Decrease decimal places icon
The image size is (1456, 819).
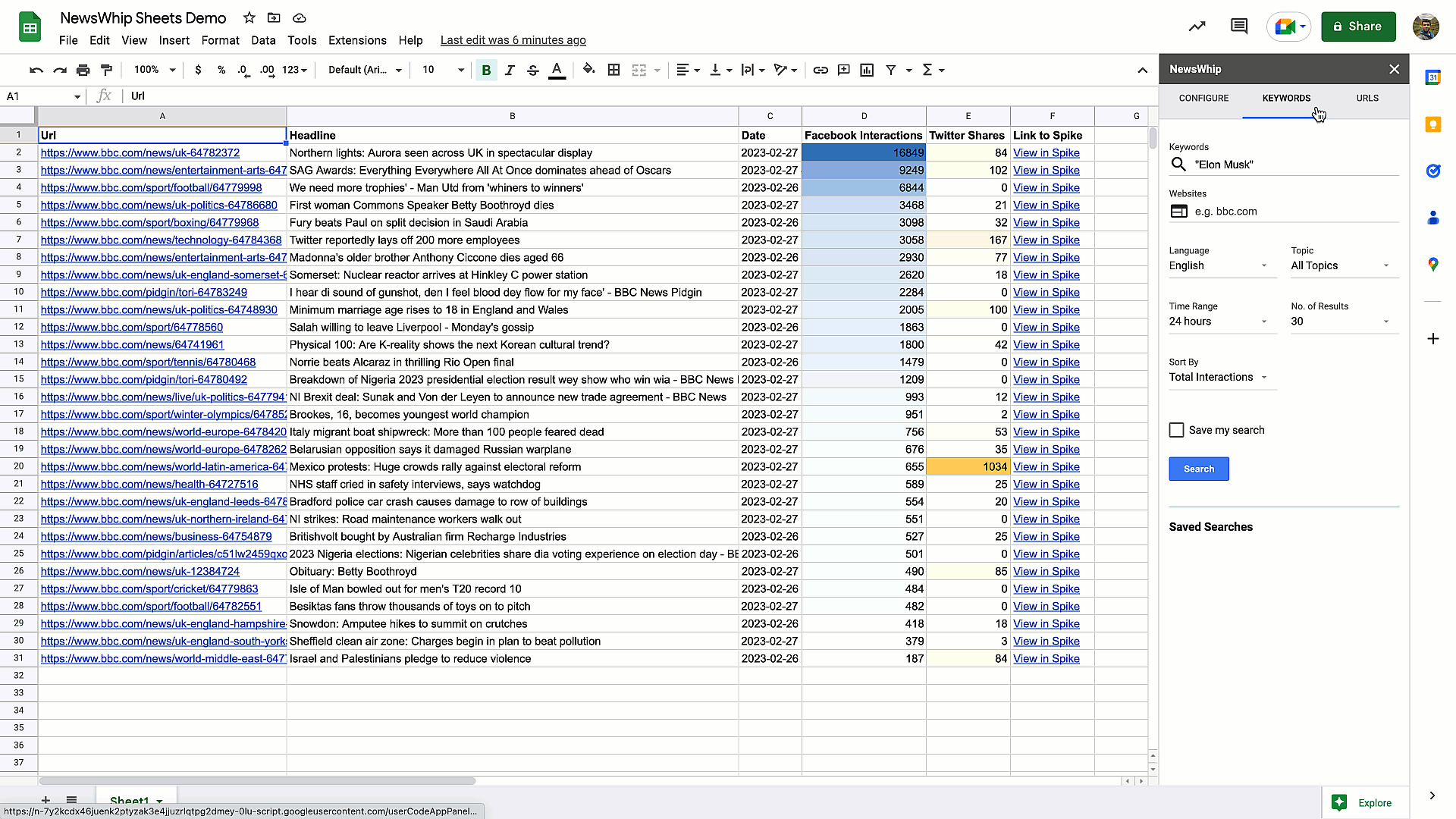coord(243,70)
